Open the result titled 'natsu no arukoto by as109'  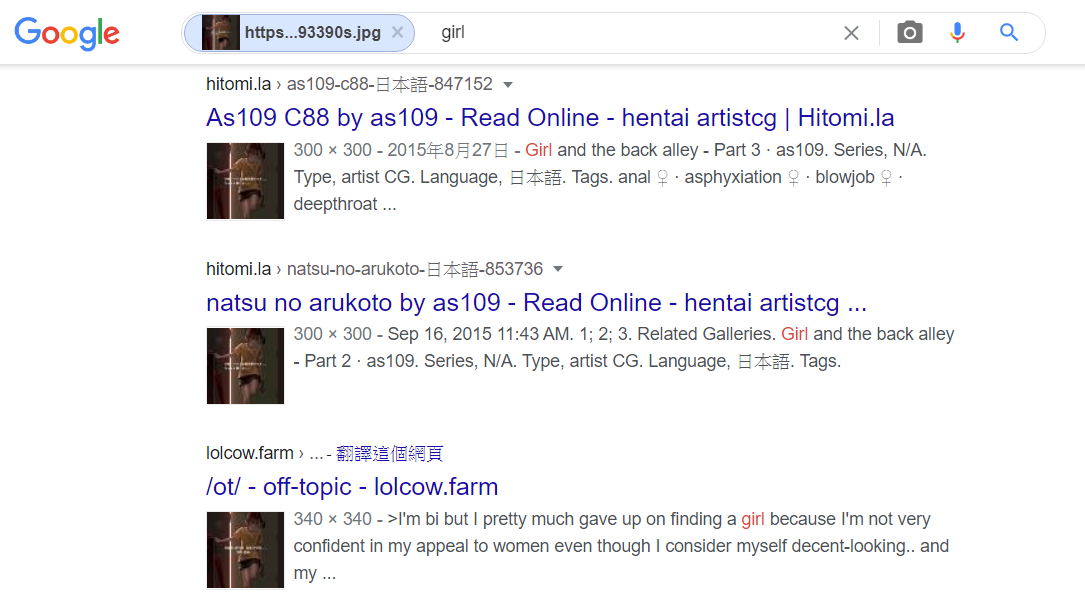[x=536, y=302]
